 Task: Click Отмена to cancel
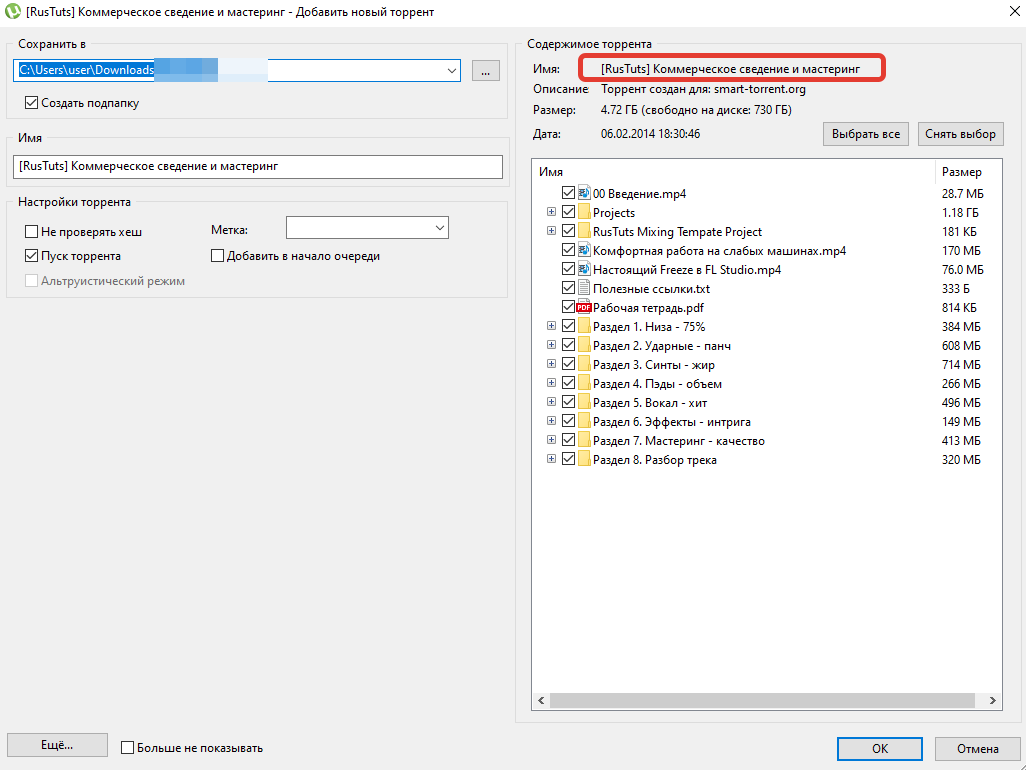978,748
